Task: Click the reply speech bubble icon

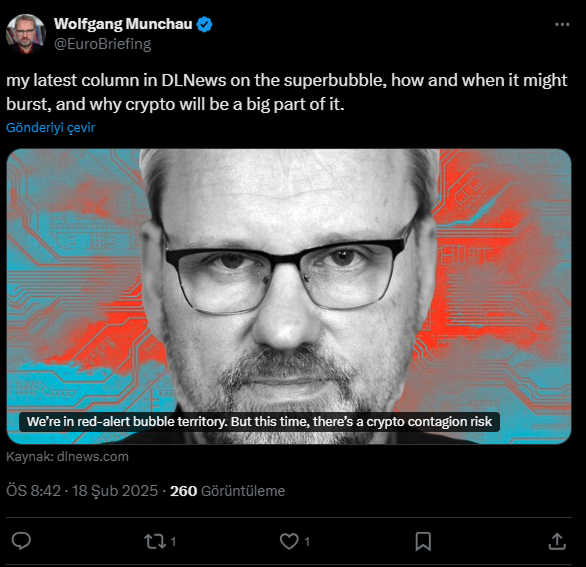Action: point(21,541)
